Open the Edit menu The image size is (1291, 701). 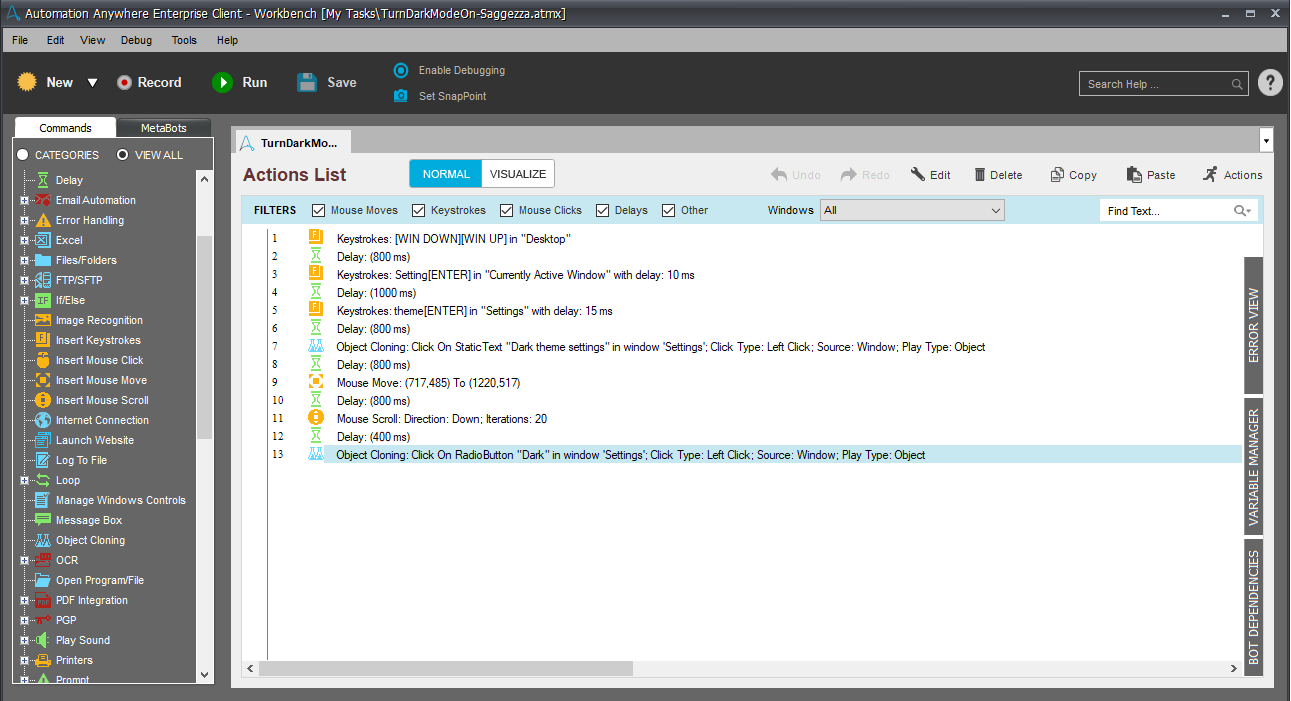[55, 40]
